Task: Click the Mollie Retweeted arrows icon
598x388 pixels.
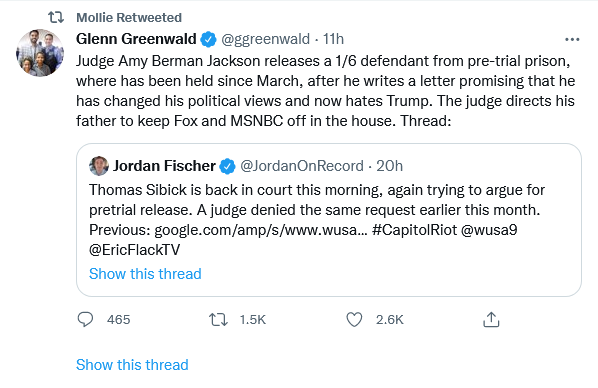Action: click(x=56, y=17)
